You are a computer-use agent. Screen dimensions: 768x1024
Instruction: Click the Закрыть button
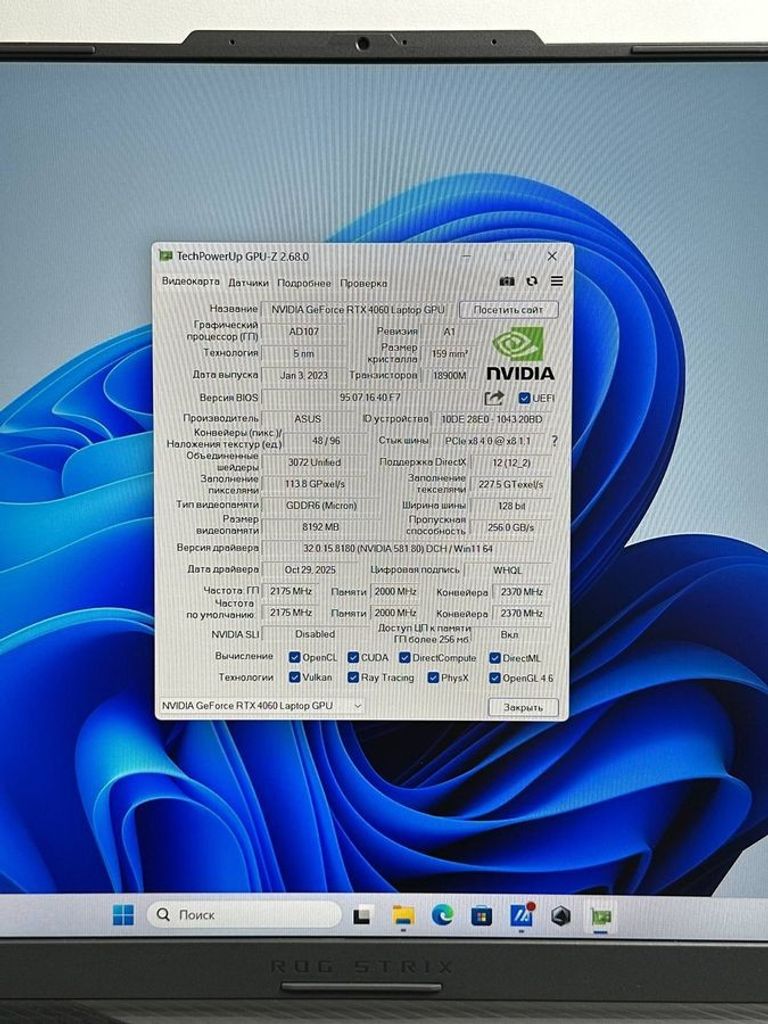[x=523, y=706]
